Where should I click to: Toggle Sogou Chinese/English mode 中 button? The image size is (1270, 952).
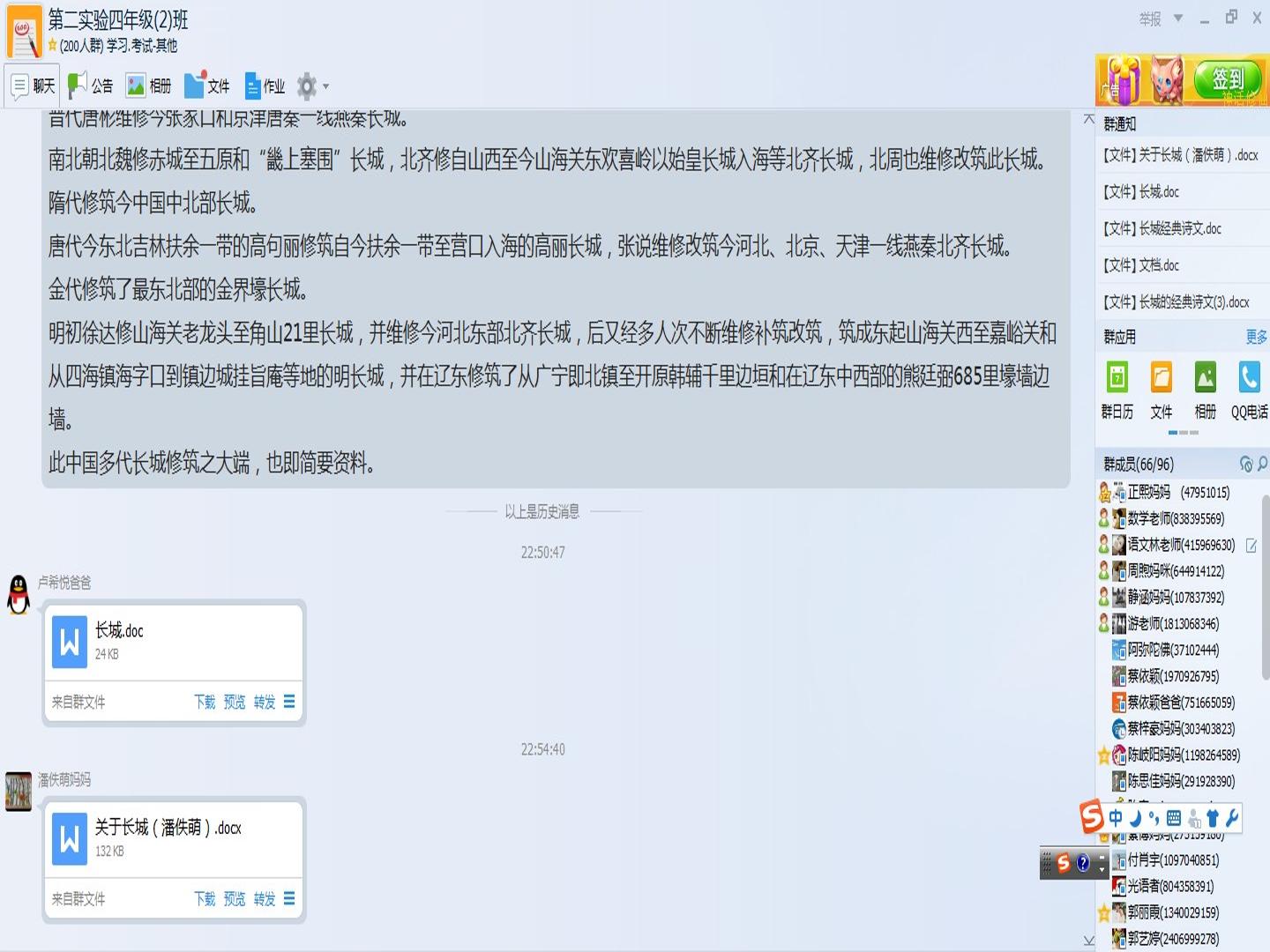tap(1116, 818)
